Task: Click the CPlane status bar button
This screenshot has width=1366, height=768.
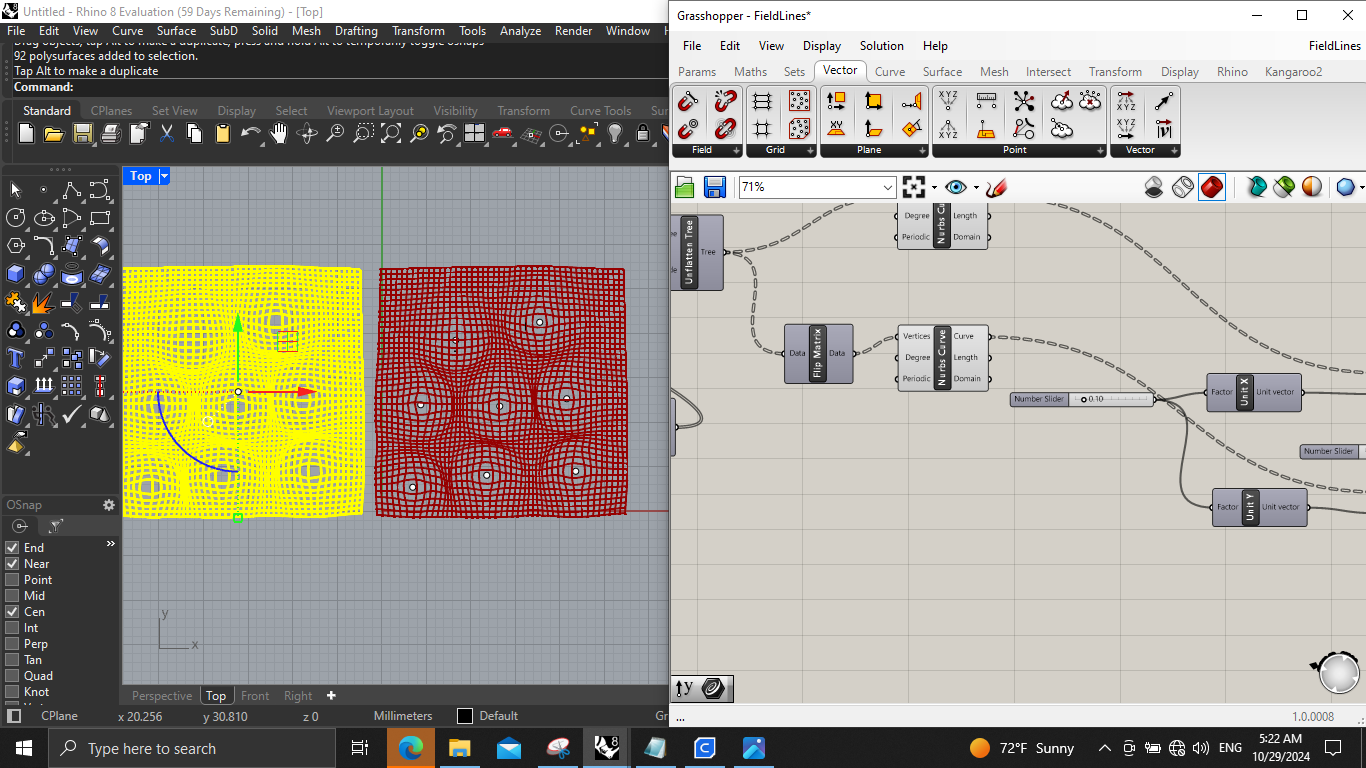Action: coord(59,716)
